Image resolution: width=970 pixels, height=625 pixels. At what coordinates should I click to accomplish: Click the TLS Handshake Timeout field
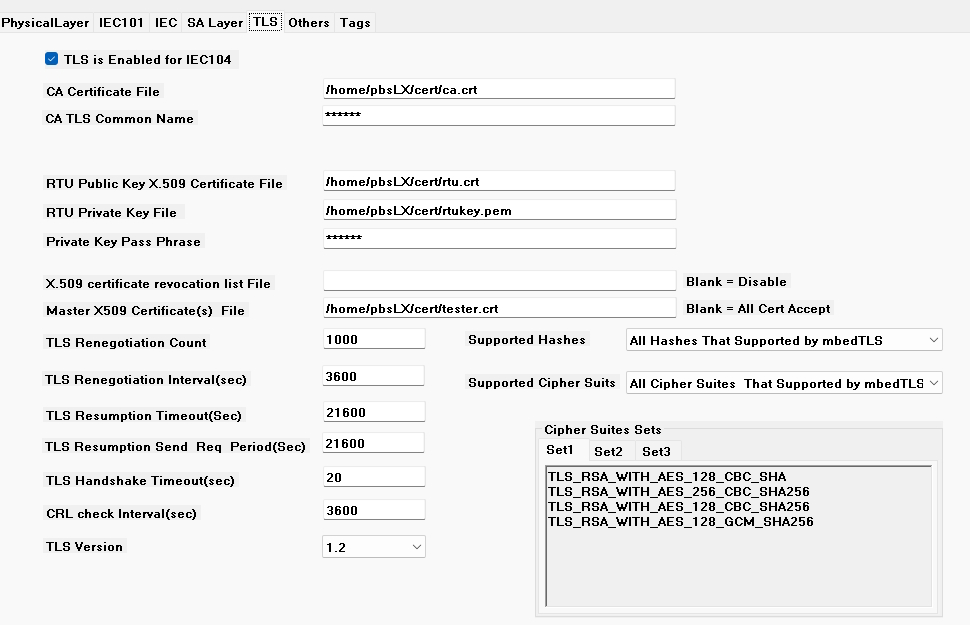pyautogui.click(x=373, y=476)
